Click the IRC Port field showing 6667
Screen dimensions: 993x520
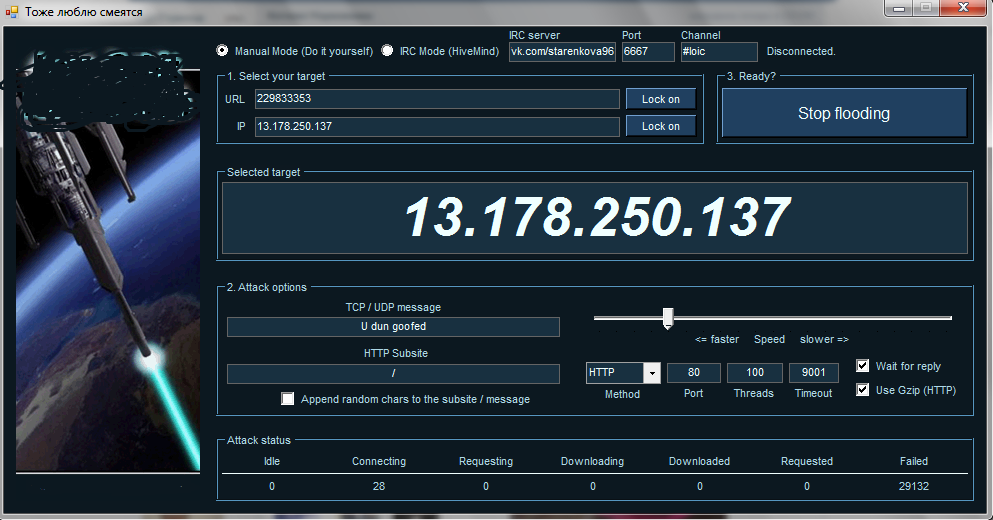pos(648,51)
